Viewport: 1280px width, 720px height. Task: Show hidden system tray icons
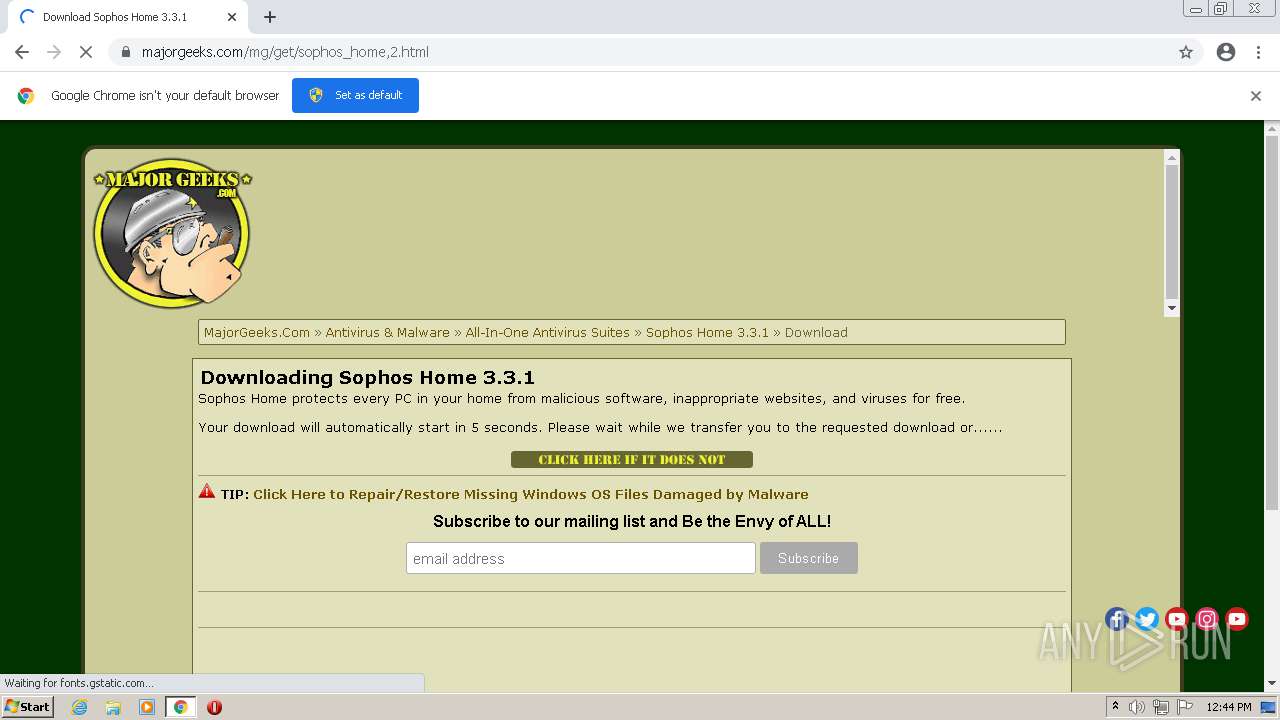1115,707
